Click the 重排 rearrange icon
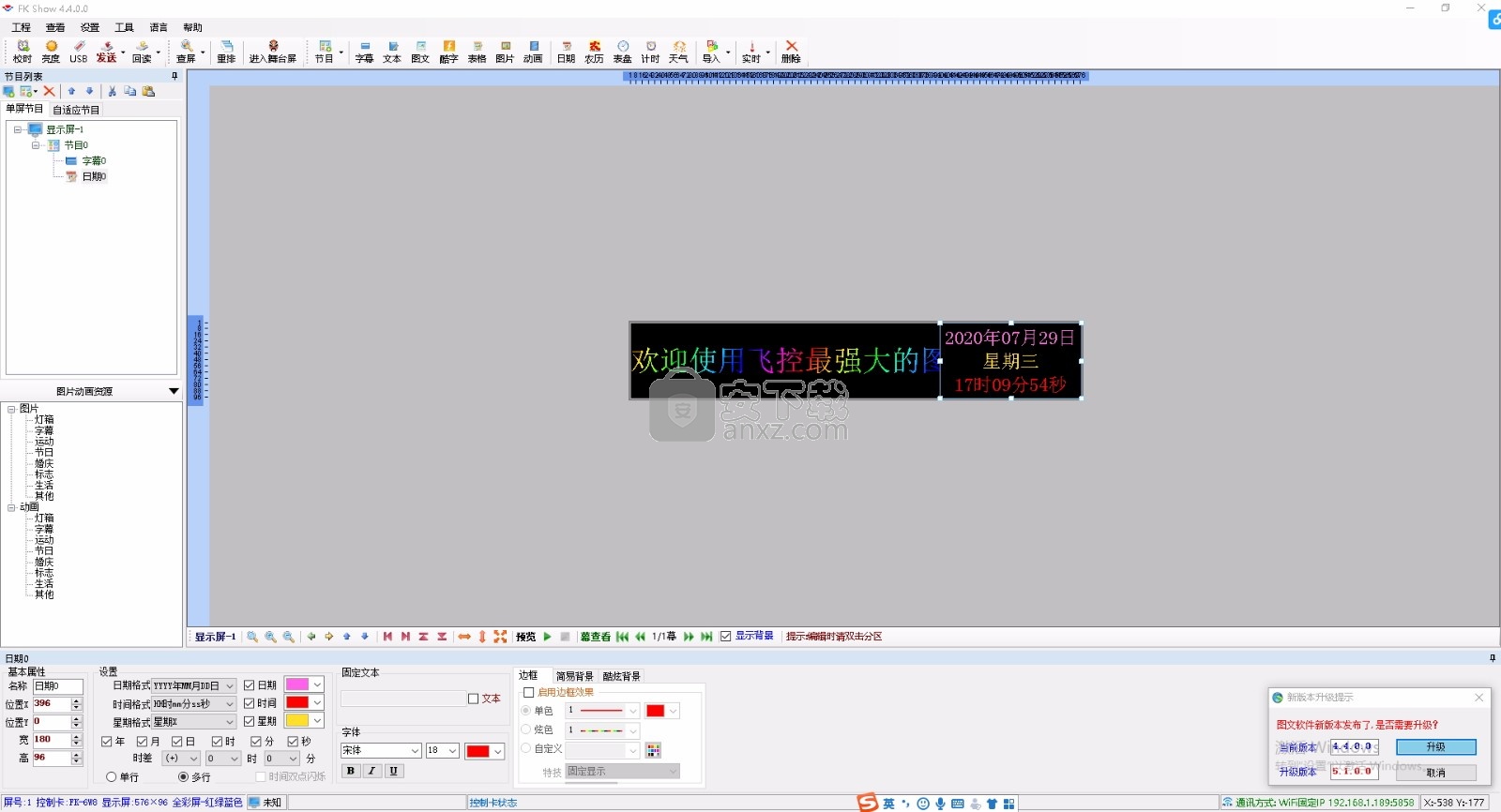 tap(226, 52)
